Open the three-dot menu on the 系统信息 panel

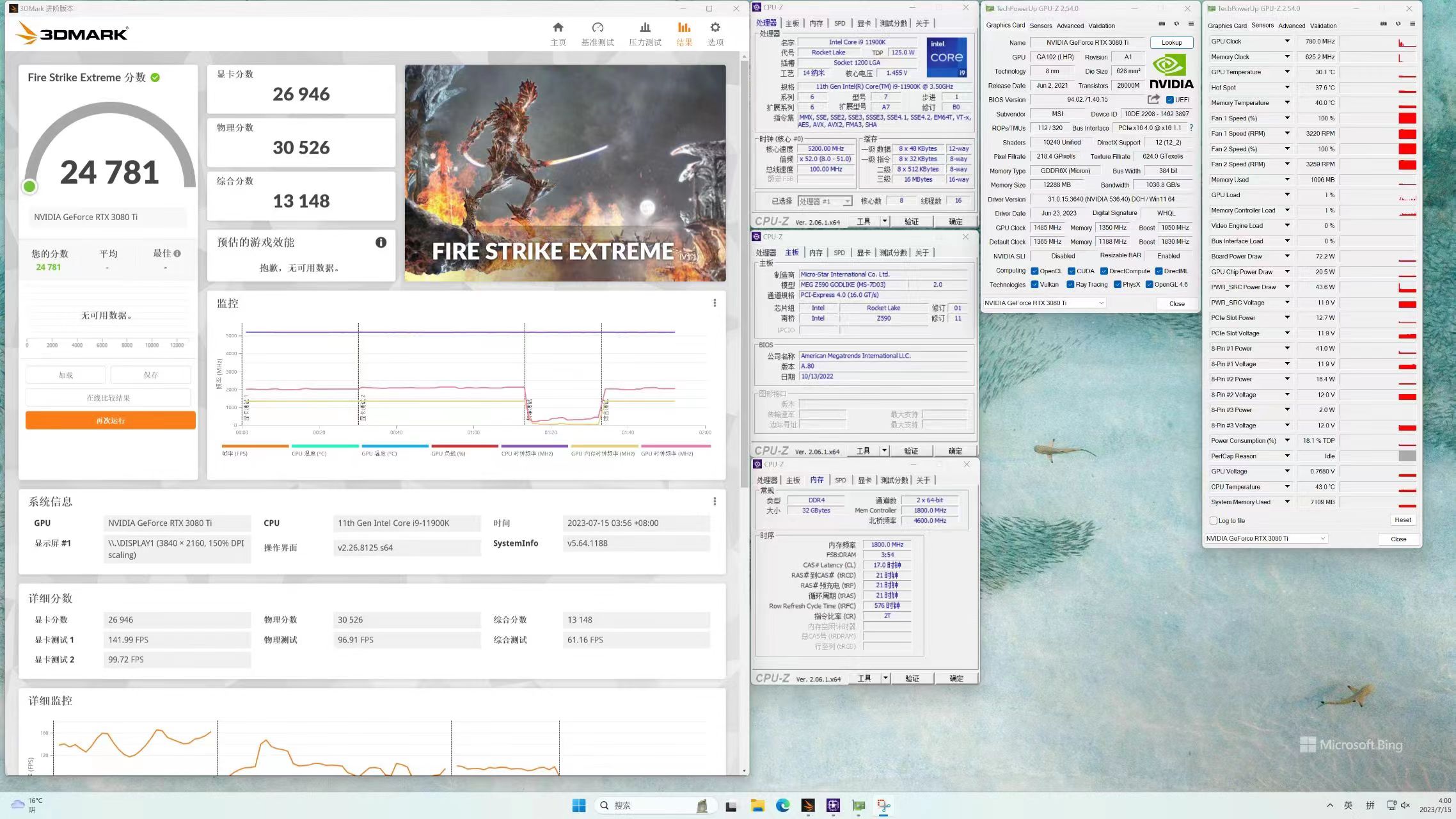[x=715, y=502]
